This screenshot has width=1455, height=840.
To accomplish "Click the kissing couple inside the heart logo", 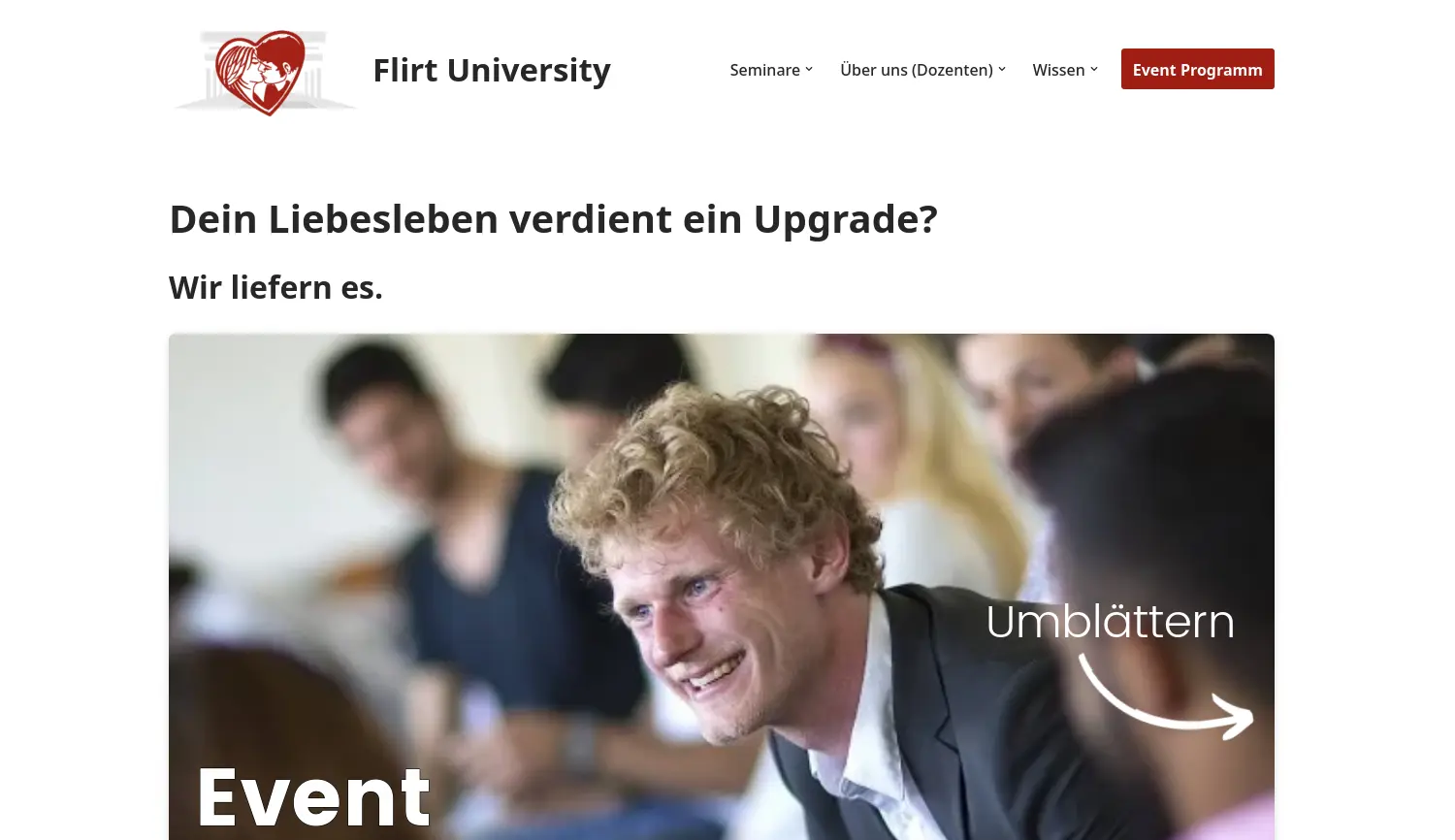I will coord(259,70).
